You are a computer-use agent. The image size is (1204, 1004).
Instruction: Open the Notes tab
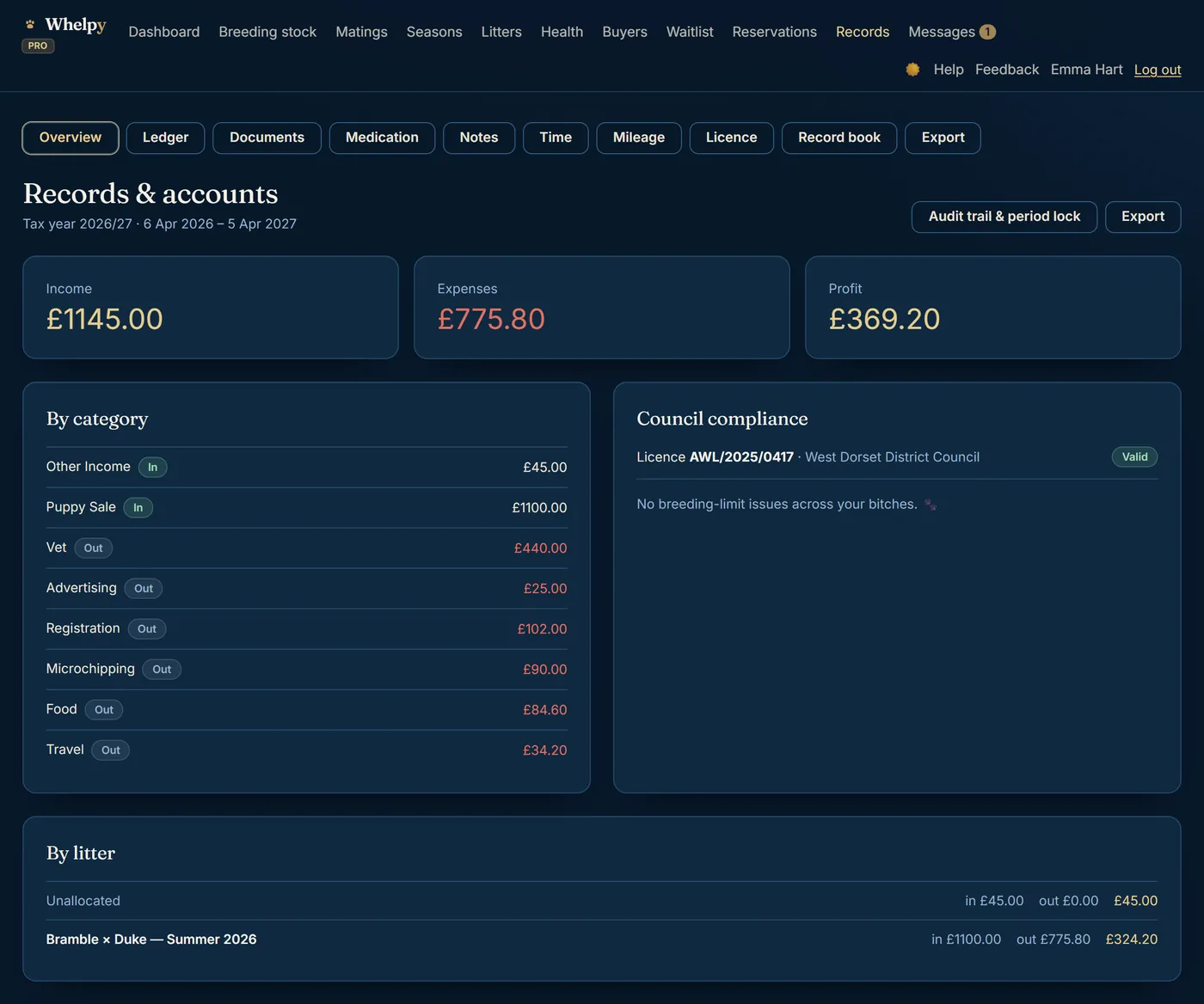click(479, 138)
